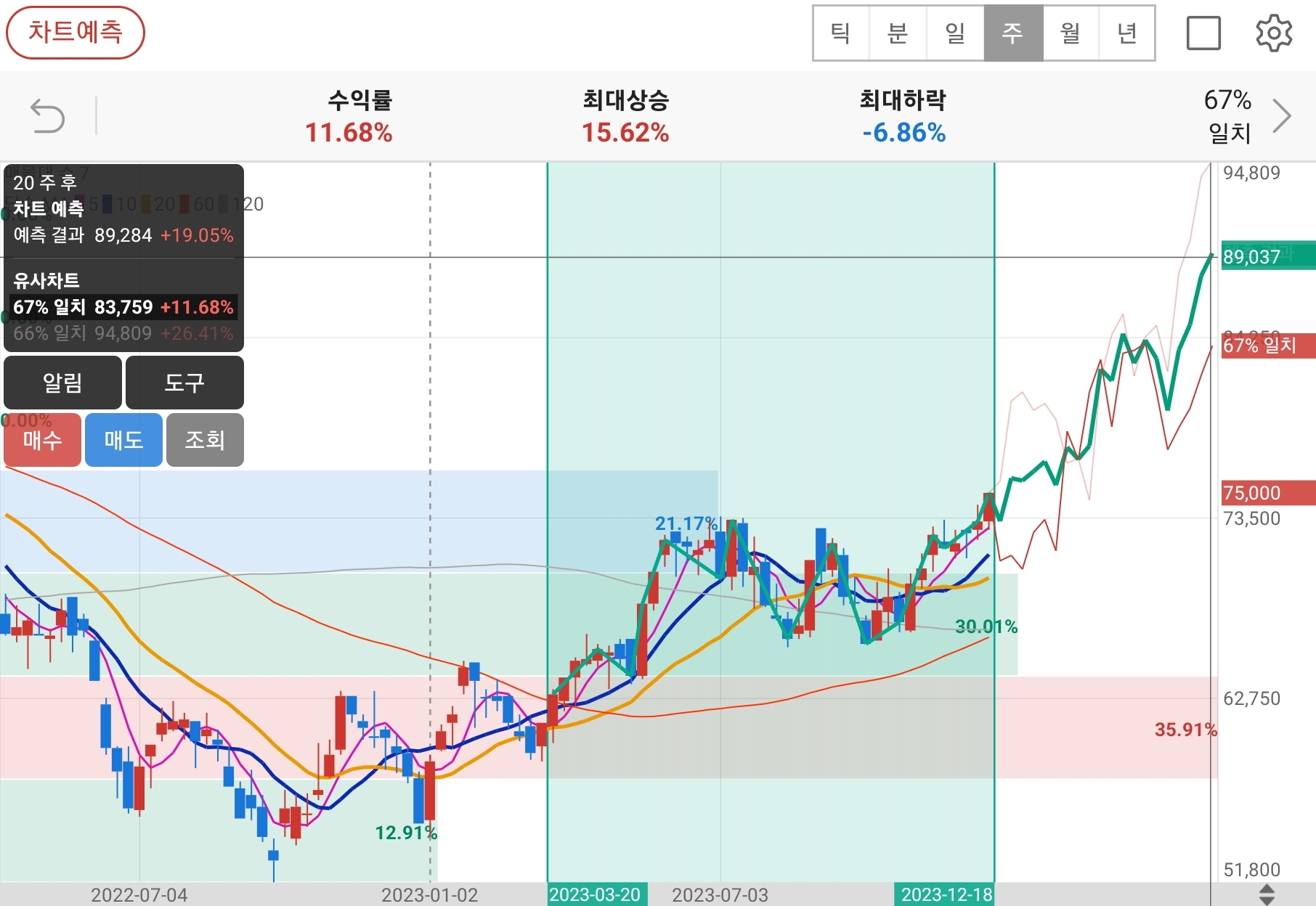Tap the vertical scale adjust arrows

[x=1267, y=894]
